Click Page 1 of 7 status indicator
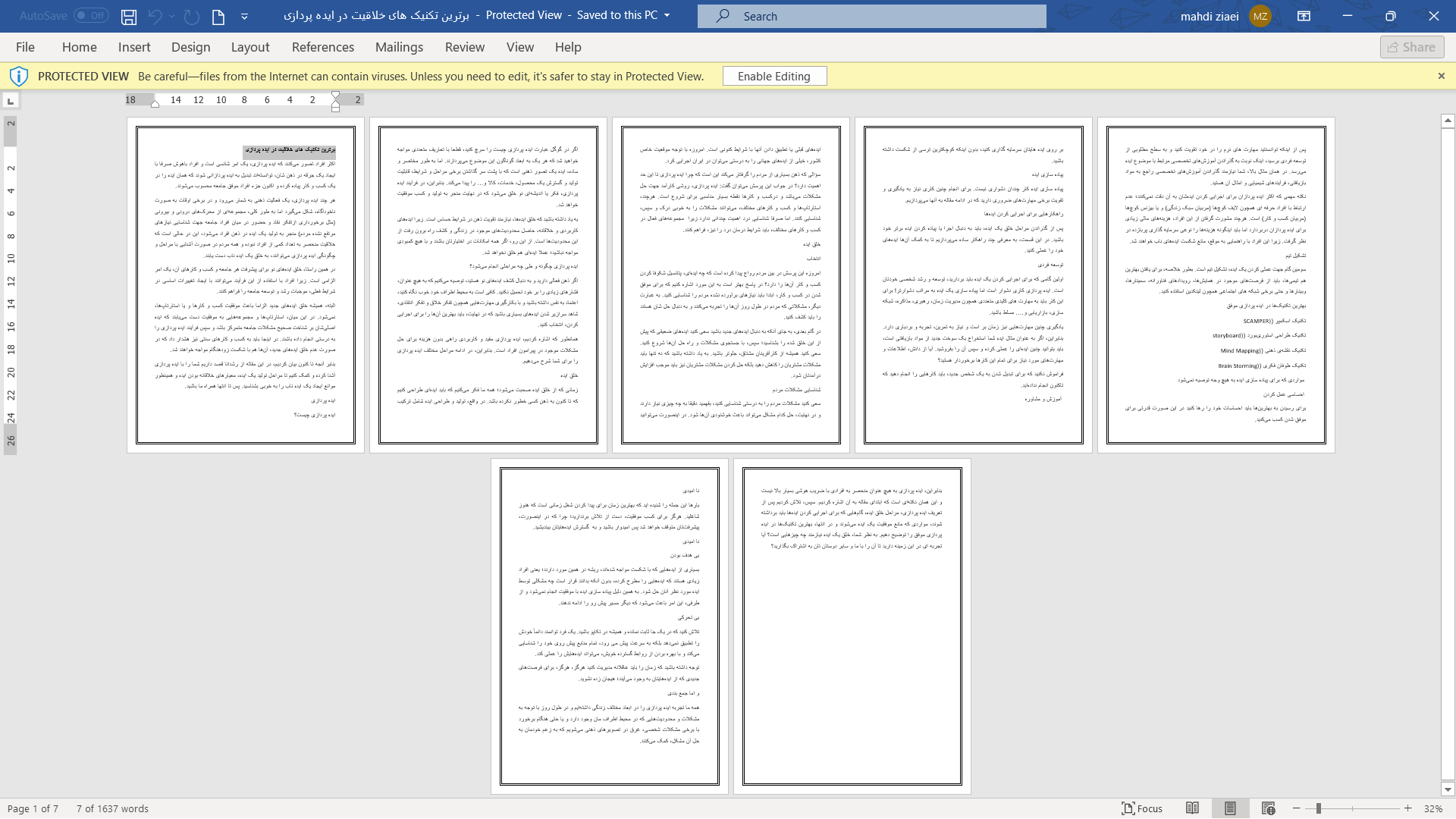 (33, 808)
